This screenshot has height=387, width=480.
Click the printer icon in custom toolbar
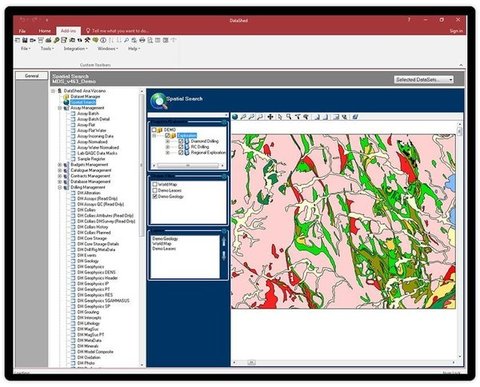pos(142,40)
